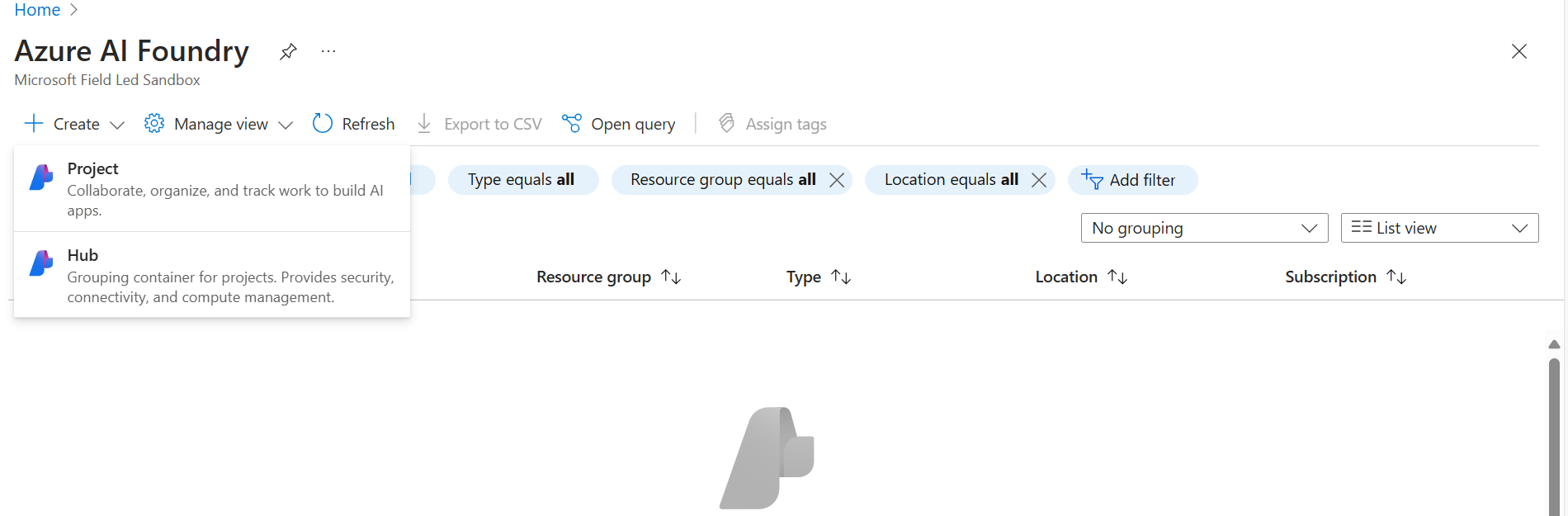The width and height of the screenshot is (1568, 516).
Task: Click the vertical scrollbar thumb
Action: tap(1554, 437)
